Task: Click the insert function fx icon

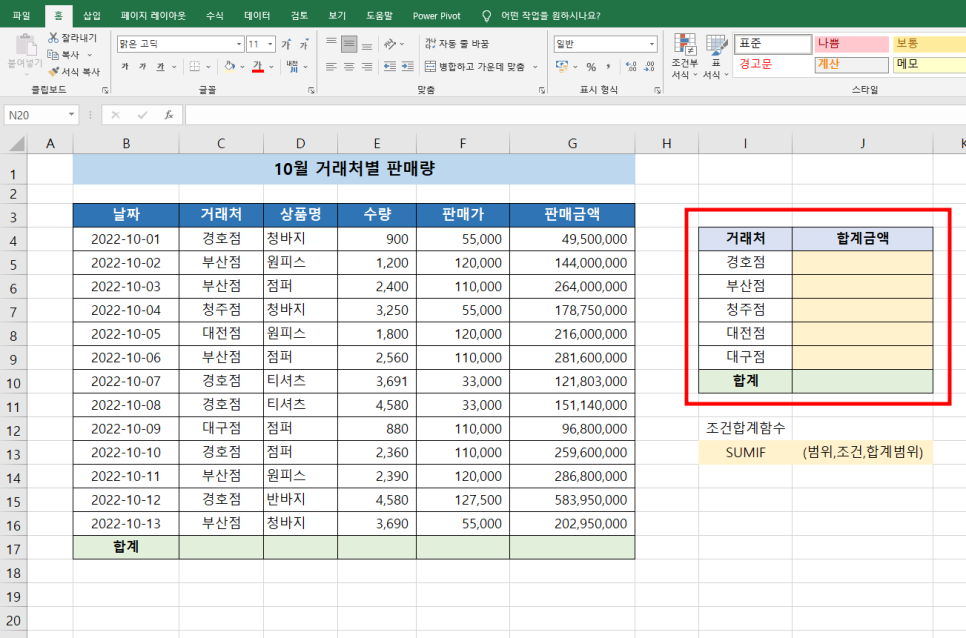Action: tap(169, 115)
